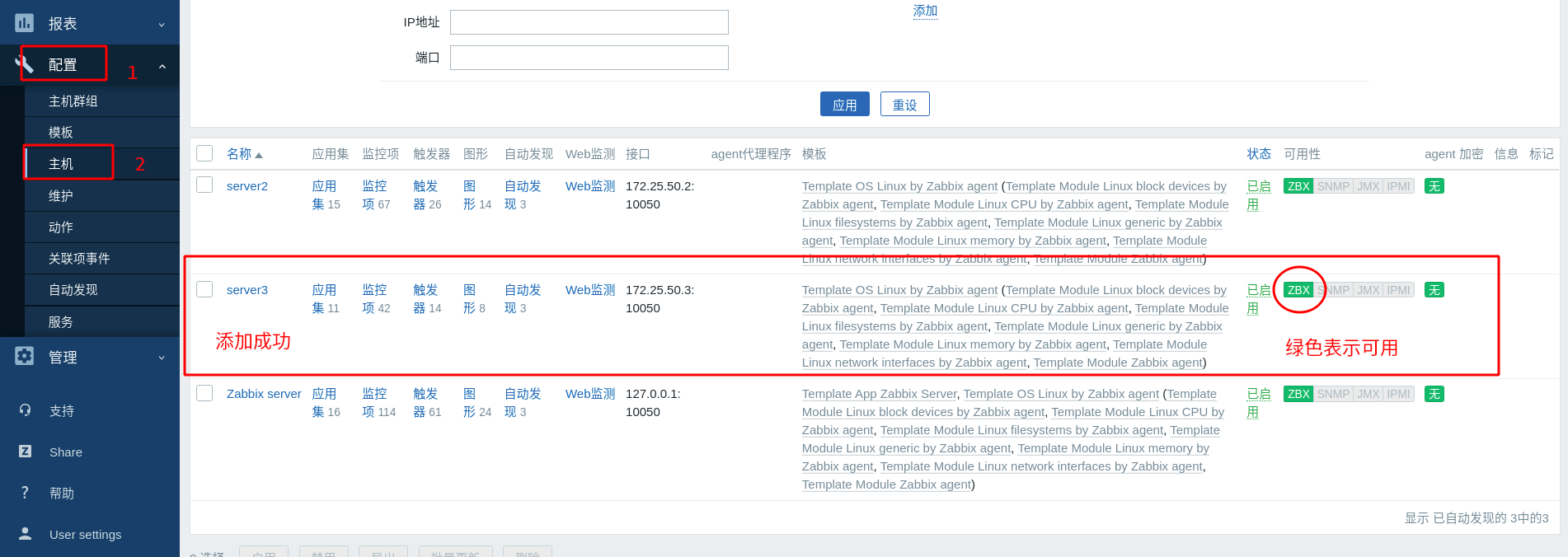Click the JMX badge in server2 row
Image resolution: width=1568 pixels, height=557 pixels.
1368,186
